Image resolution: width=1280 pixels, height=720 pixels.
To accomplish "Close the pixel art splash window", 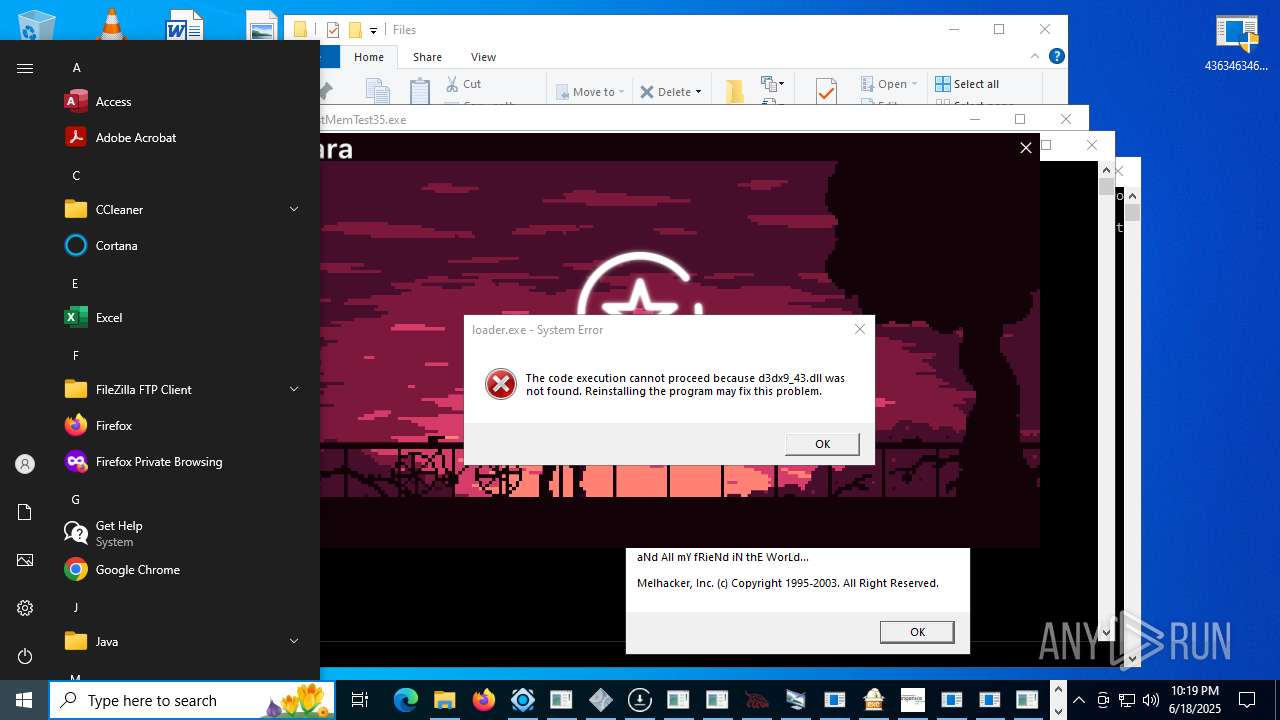I will click(x=1025, y=148).
